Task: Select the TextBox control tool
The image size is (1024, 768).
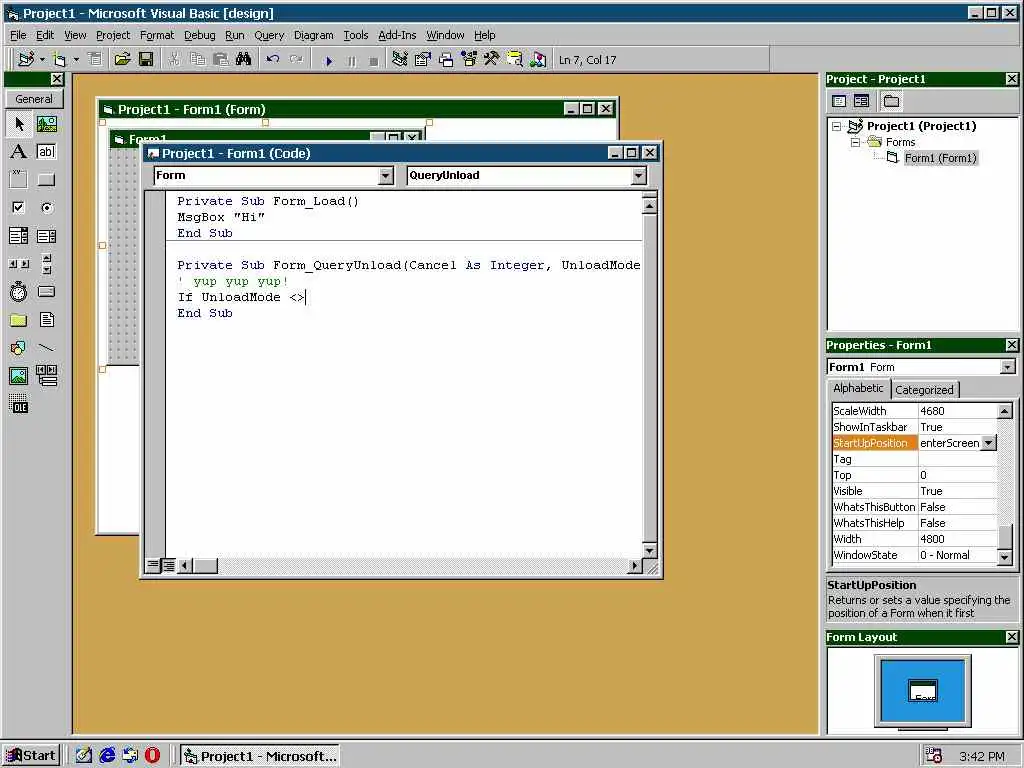Action: point(46,152)
